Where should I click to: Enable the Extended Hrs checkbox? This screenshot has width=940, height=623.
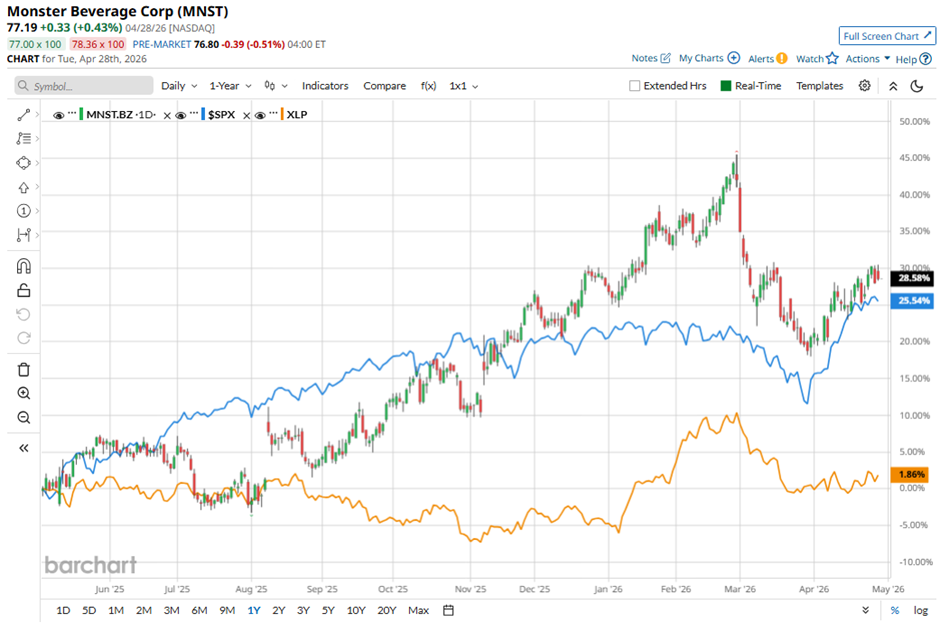click(x=634, y=86)
